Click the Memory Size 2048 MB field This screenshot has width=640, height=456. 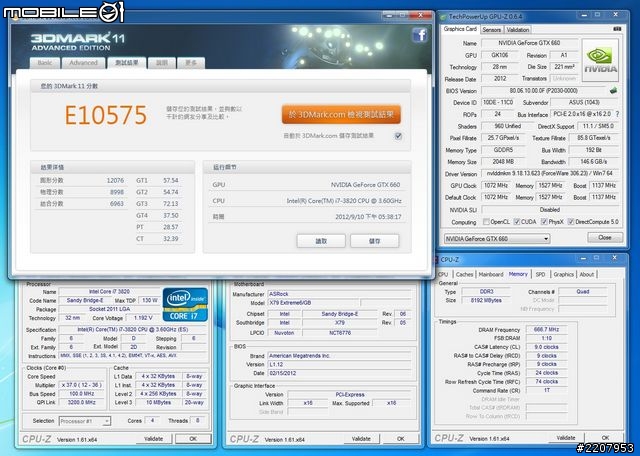(503, 162)
